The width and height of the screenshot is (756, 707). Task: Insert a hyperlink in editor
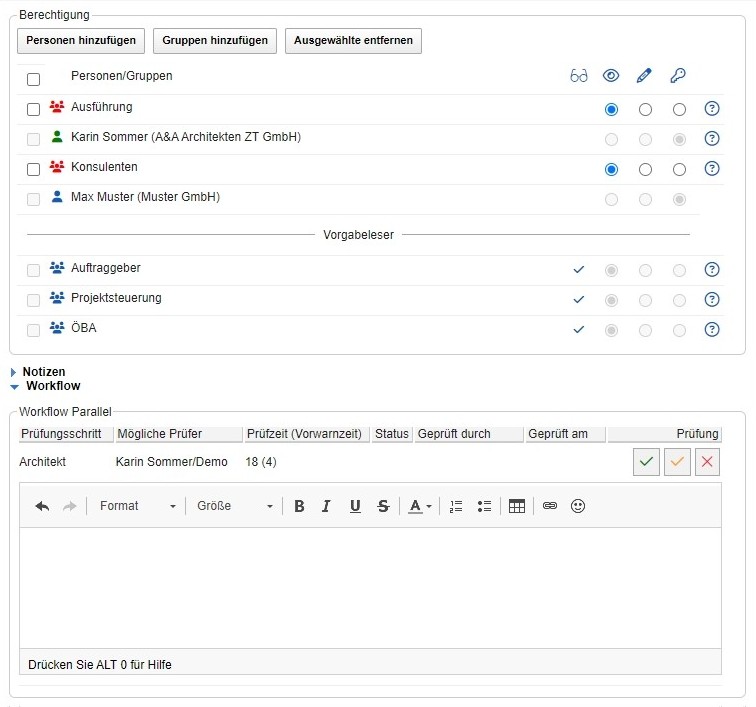(550, 506)
